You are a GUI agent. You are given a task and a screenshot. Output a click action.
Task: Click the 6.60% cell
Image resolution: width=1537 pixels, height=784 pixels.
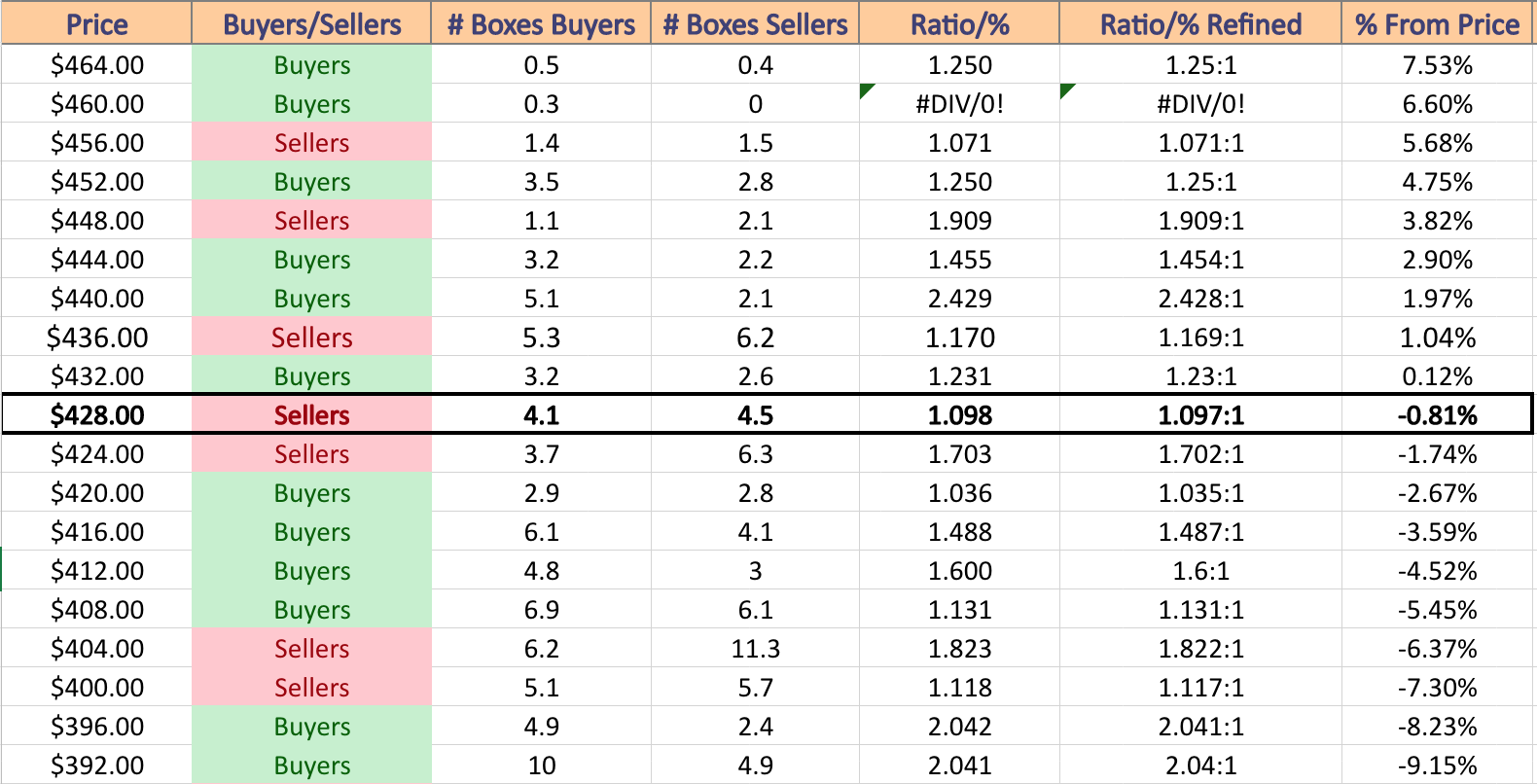(1437, 104)
